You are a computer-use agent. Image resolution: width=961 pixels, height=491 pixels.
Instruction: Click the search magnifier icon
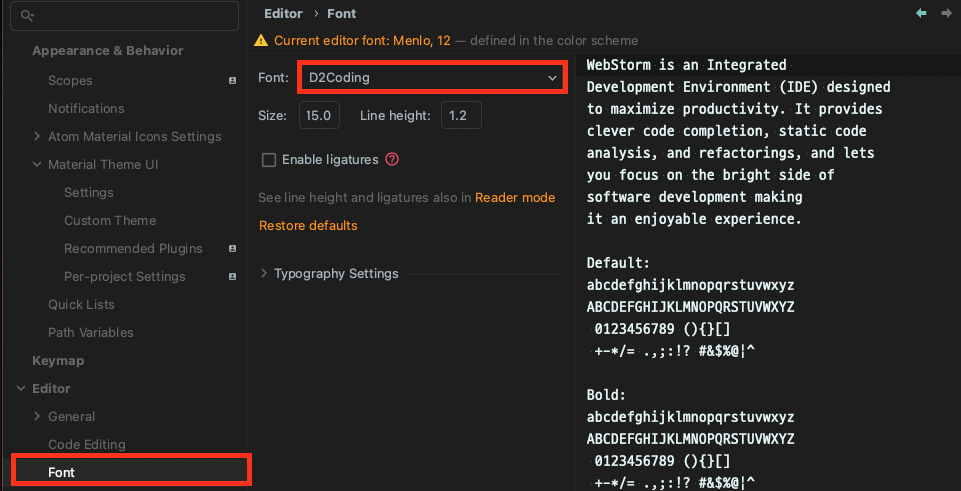[26, 16]
